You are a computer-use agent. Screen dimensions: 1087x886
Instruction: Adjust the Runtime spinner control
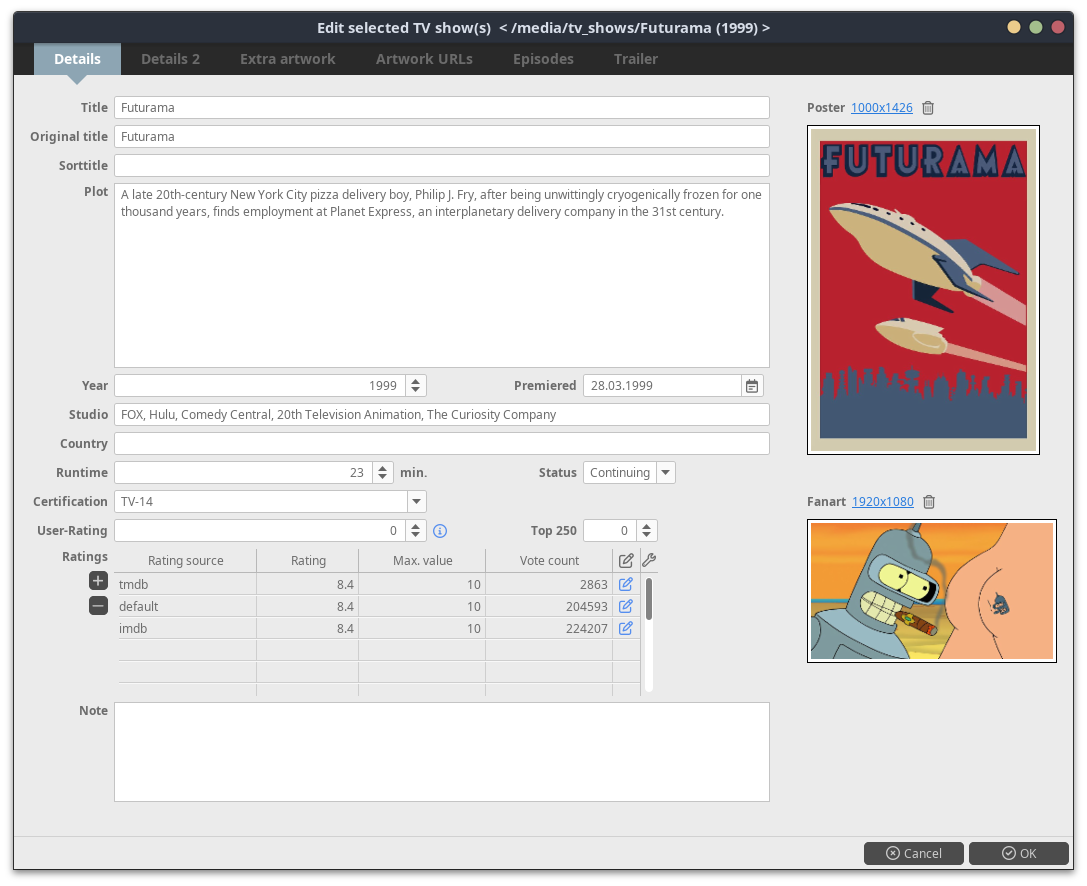382,473
